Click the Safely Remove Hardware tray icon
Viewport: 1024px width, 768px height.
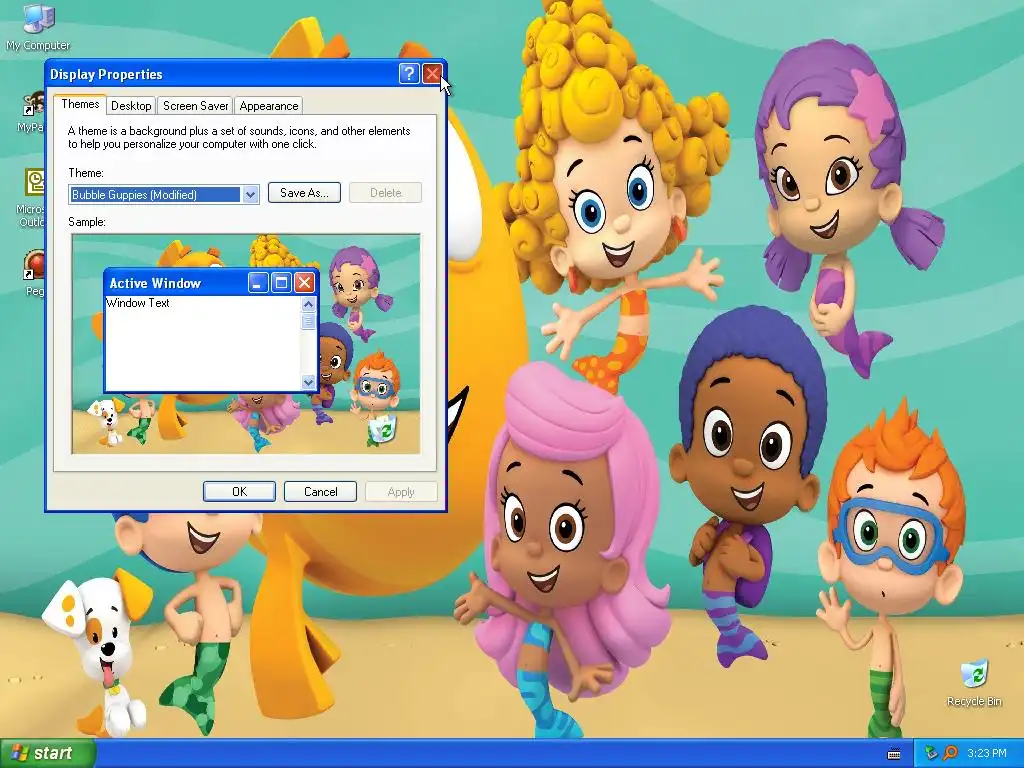pyautogui.click(x=931, y=753)
